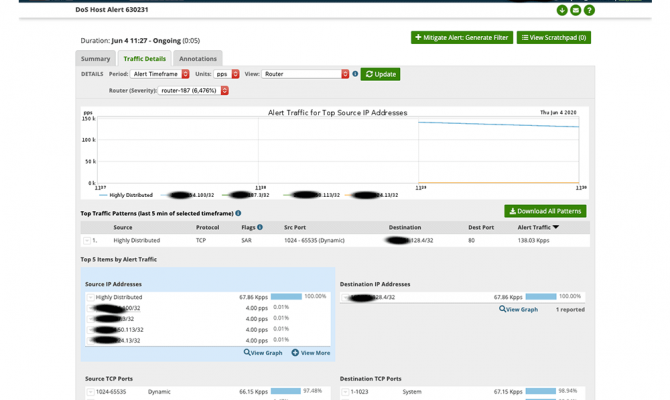670x400 pixels.
Task: Click the View Scratchpad (0) button
Action: [x=554, y=38]
